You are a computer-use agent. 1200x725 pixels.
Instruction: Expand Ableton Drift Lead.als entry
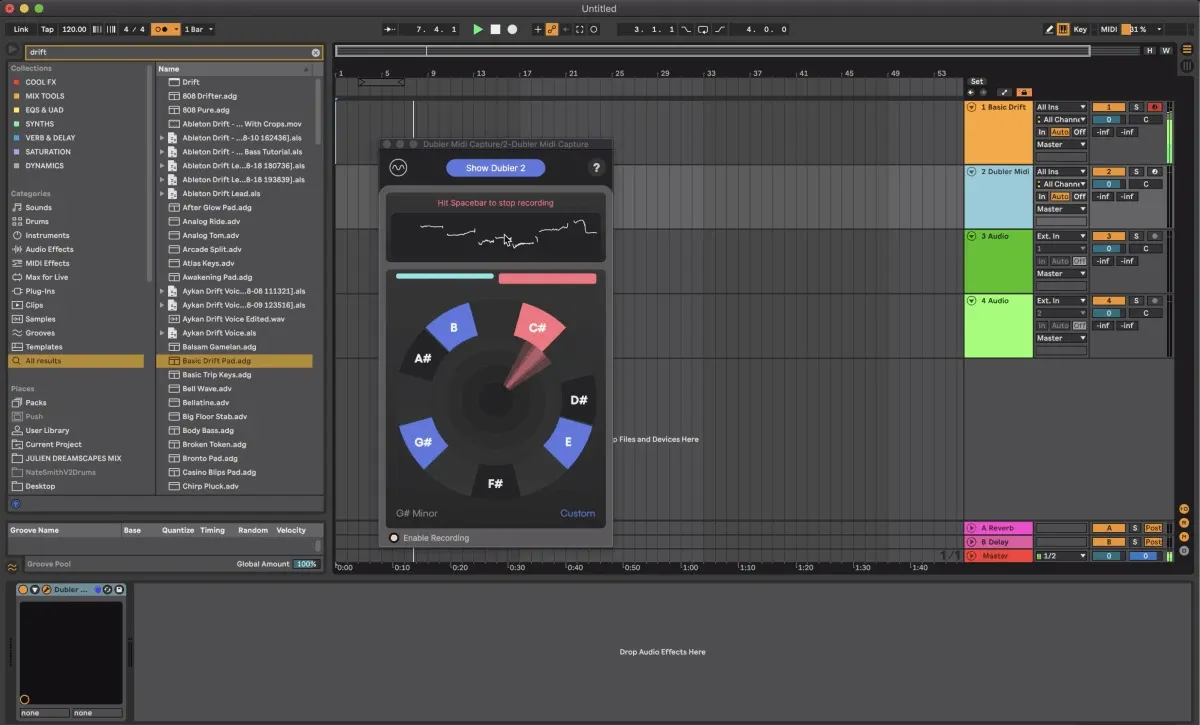click(x=162, y=194)
